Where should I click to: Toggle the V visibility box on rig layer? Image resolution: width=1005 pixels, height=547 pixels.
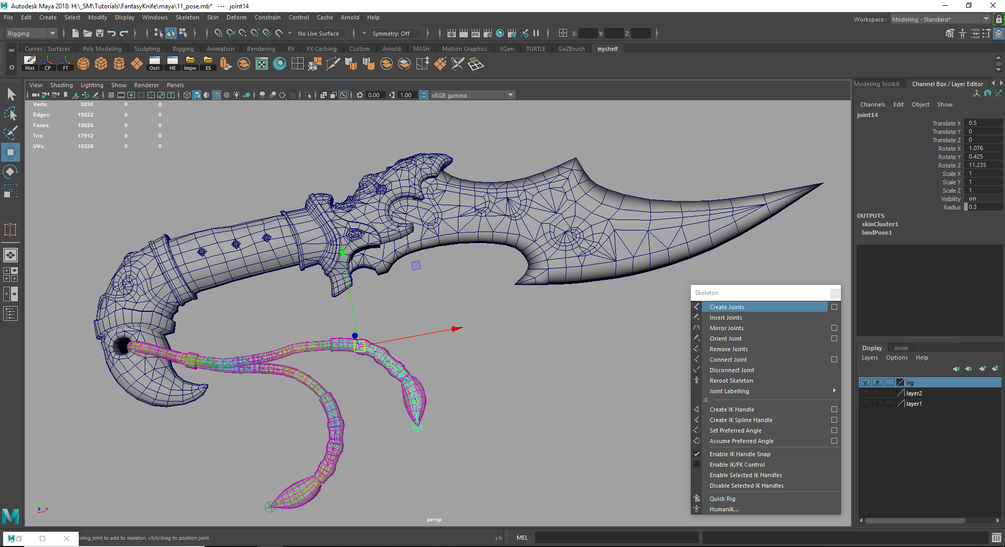[865, 382]
